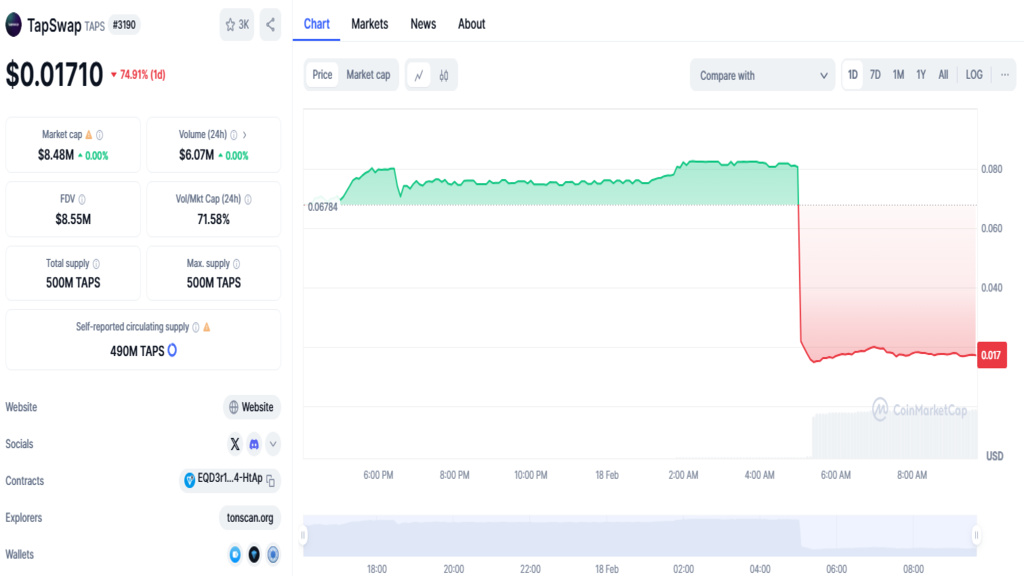Click the TapSwap coin logo
Viewport: 1024px width, 576px height.
point(14,25)
